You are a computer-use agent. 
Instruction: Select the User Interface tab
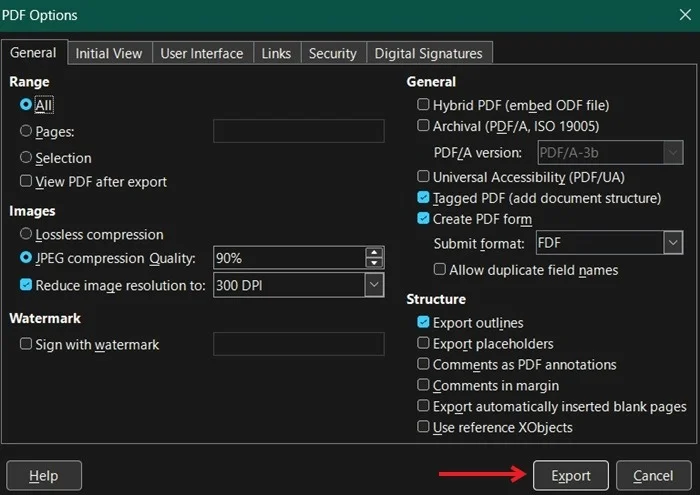pyautogui.click(x=201, y=53)
